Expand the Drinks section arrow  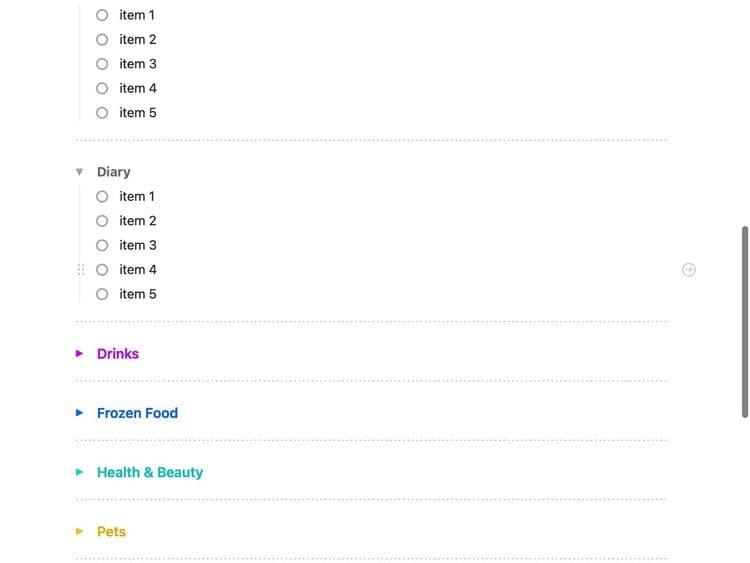tap(79, 353)
